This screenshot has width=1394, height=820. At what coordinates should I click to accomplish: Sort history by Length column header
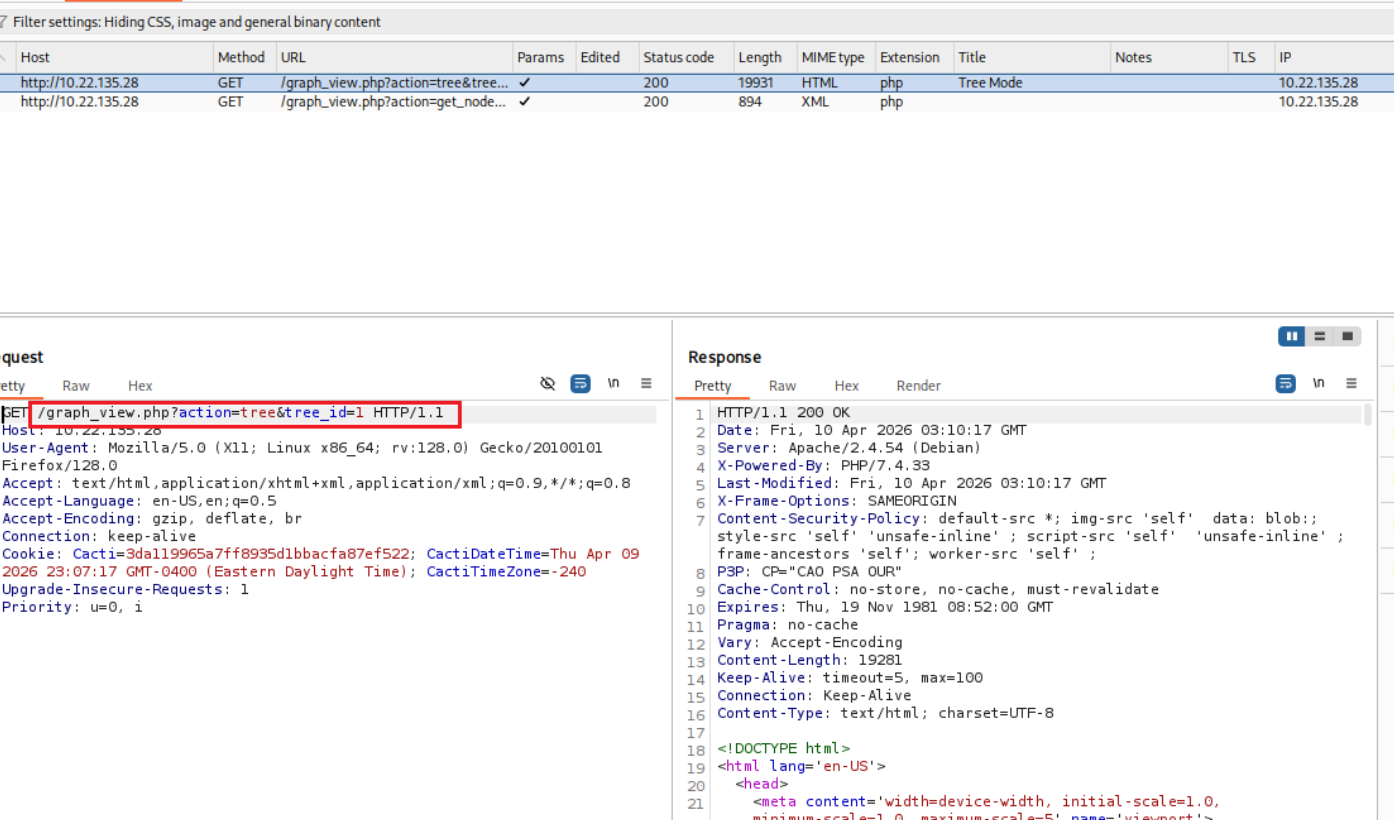coord(764,57)
